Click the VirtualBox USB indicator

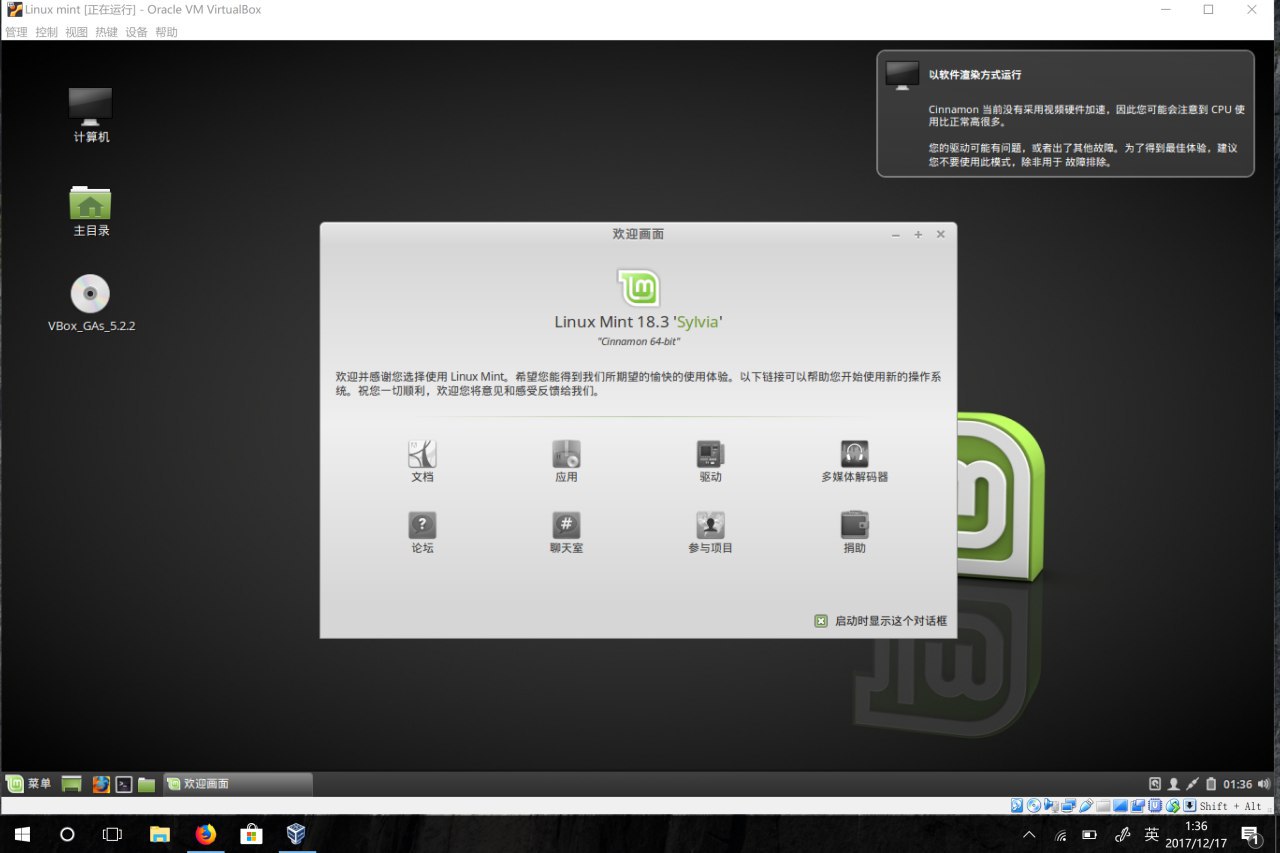point(1086,805)
